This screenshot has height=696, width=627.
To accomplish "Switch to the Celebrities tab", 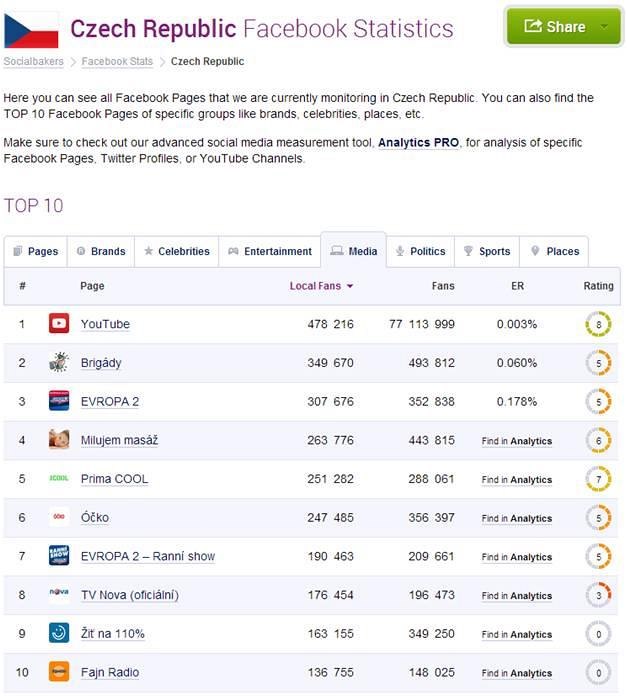I will click(x=177, y=251).
